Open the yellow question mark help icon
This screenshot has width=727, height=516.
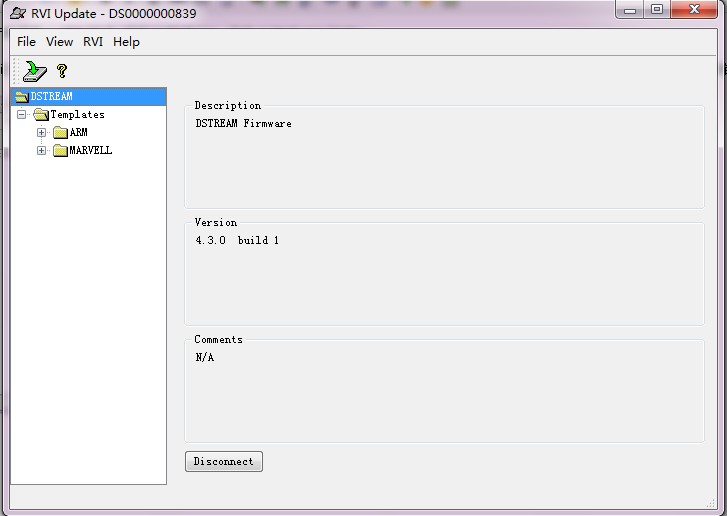pyautogui.click(x=62, y=71)
